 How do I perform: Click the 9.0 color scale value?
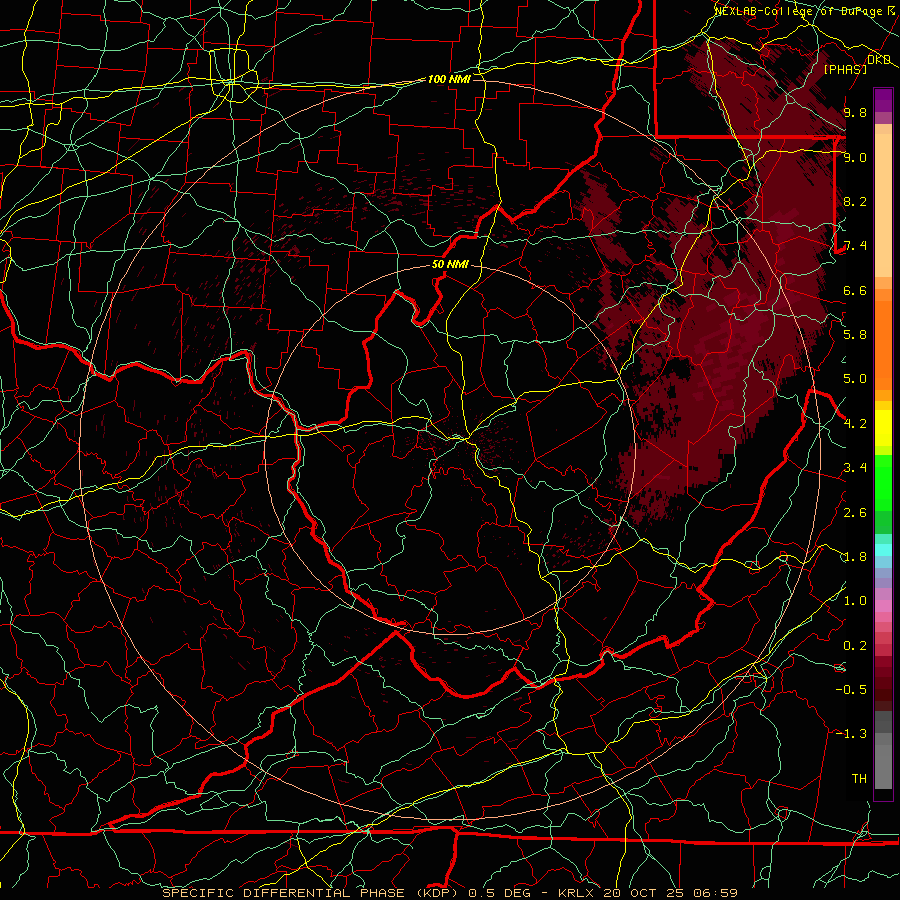pyautogui.click(x=855, y=157)
